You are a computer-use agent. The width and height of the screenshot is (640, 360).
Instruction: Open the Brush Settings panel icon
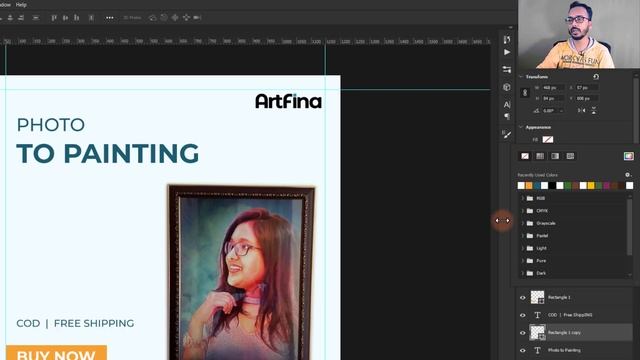click(x=507, y=134)
